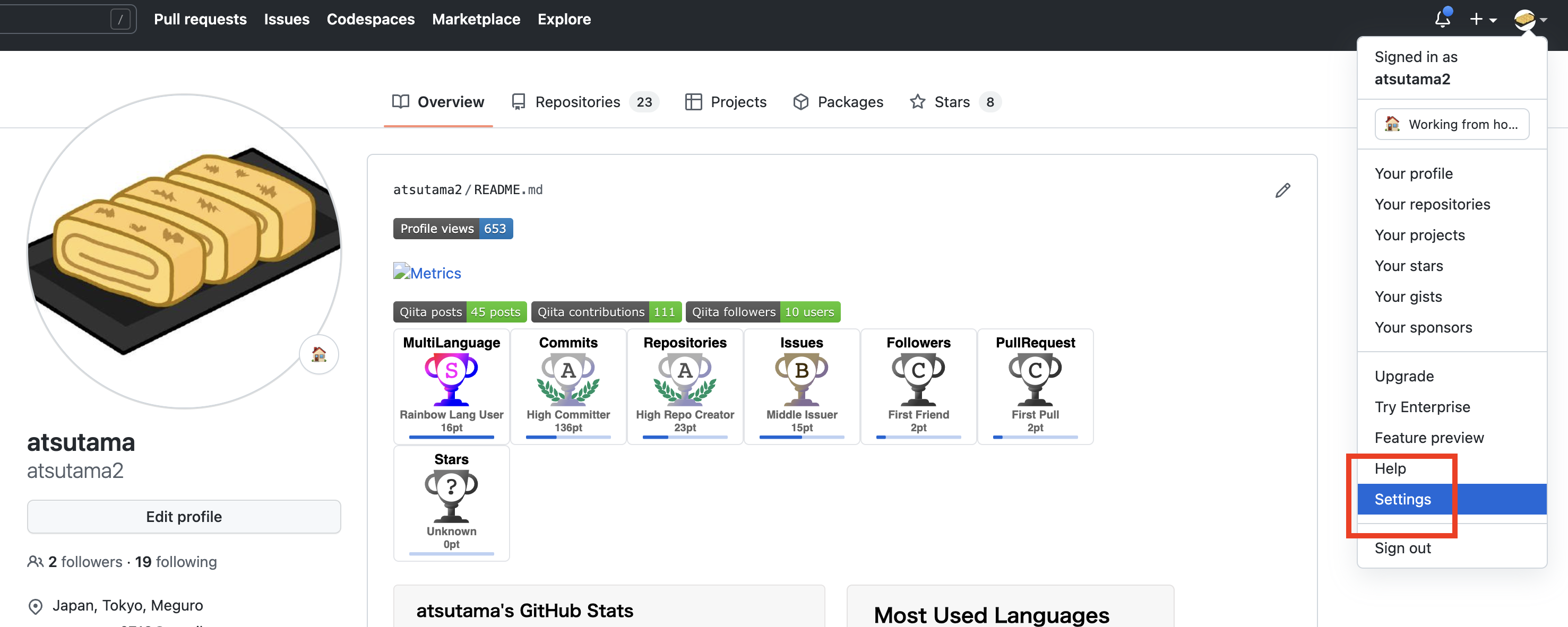The width and height of the screenshot is (1568, 627).
Task: Switch to the Repositories tab
Action: click(x=577, y=101)
